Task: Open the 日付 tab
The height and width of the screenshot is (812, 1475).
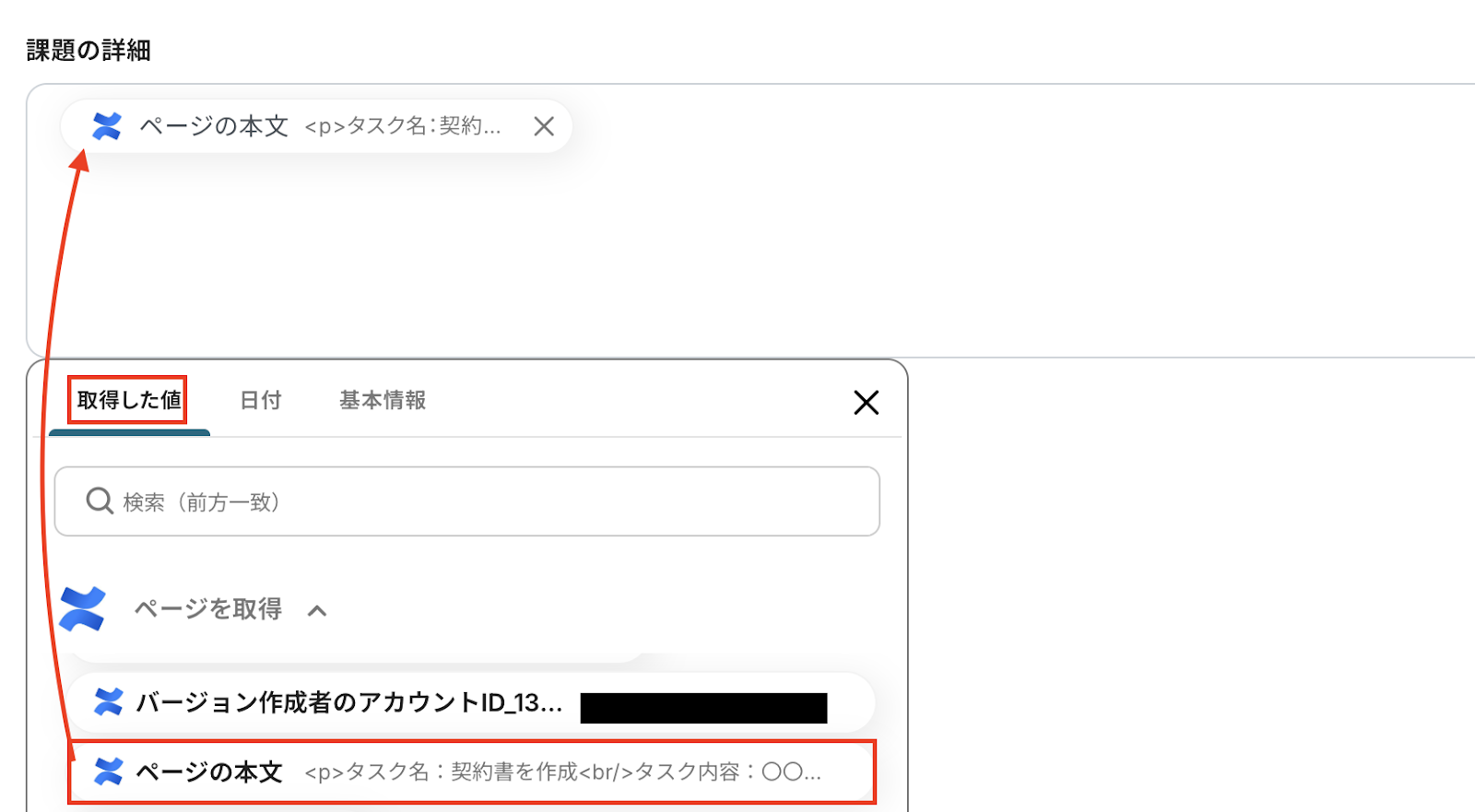Action: pyautogui.click(x=261, y=400)
